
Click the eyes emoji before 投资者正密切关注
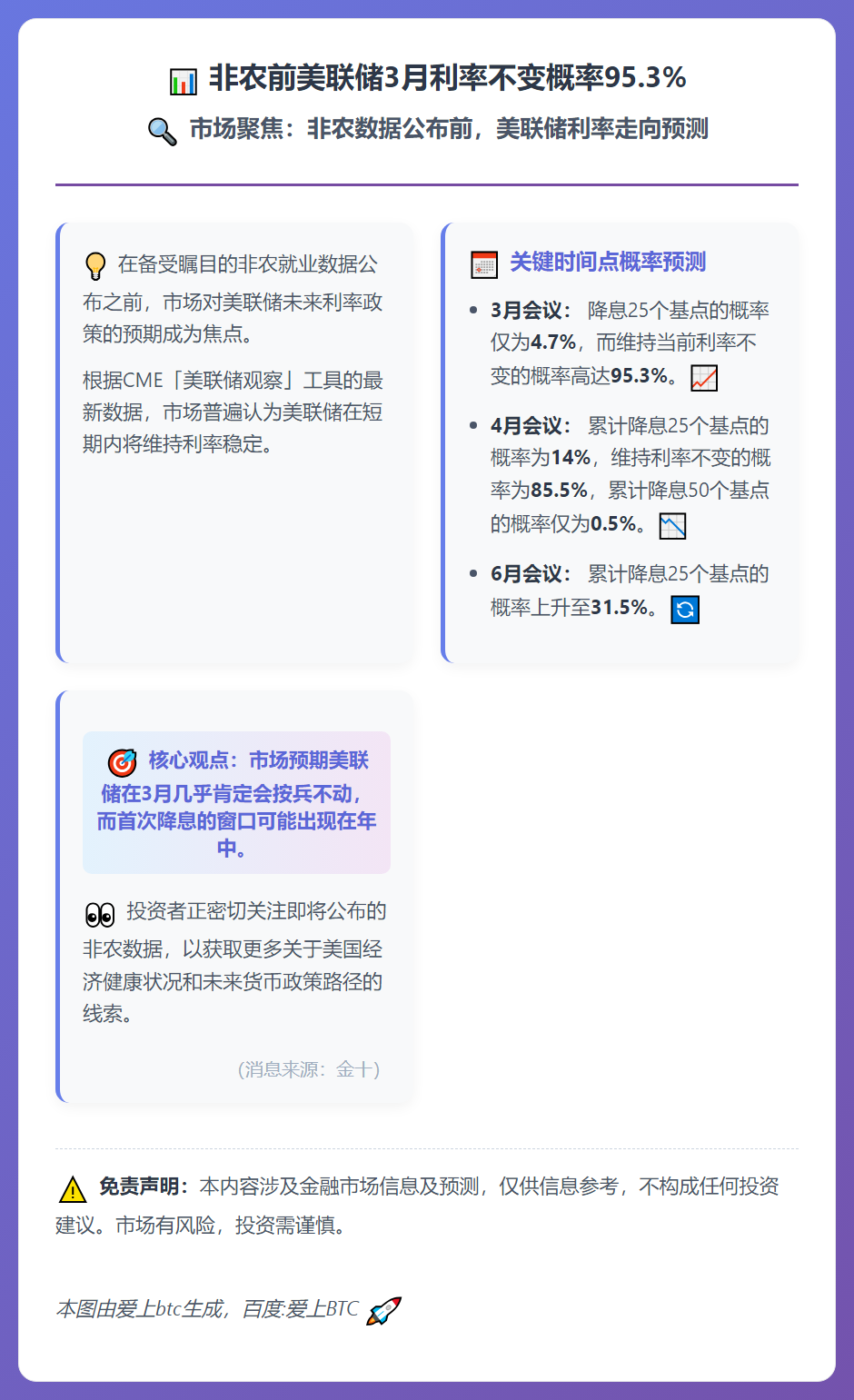pos(100,914)
